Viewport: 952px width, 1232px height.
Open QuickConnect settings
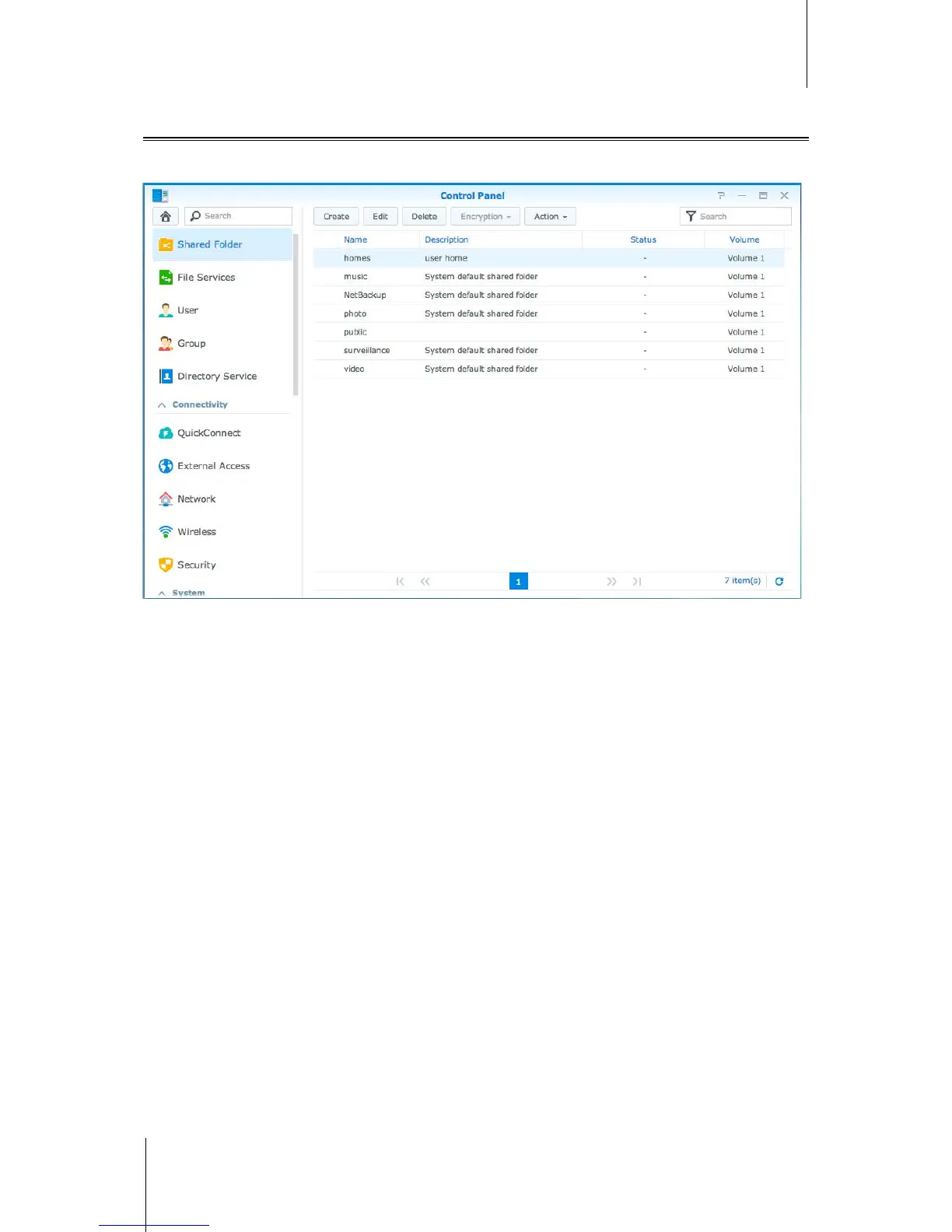tap(208, 433)
